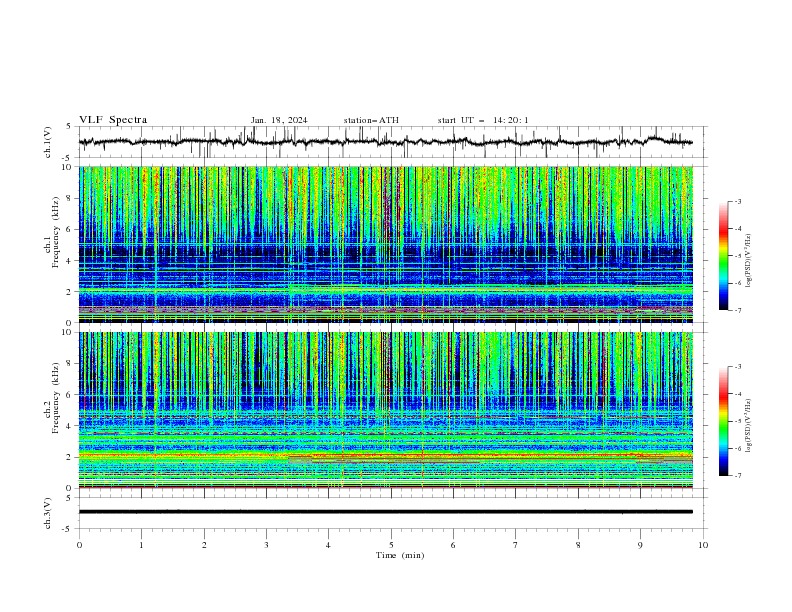Click the ch.2 frequency axis "2" tick label
Screen dimensions: 792x612
click(69, 457)
